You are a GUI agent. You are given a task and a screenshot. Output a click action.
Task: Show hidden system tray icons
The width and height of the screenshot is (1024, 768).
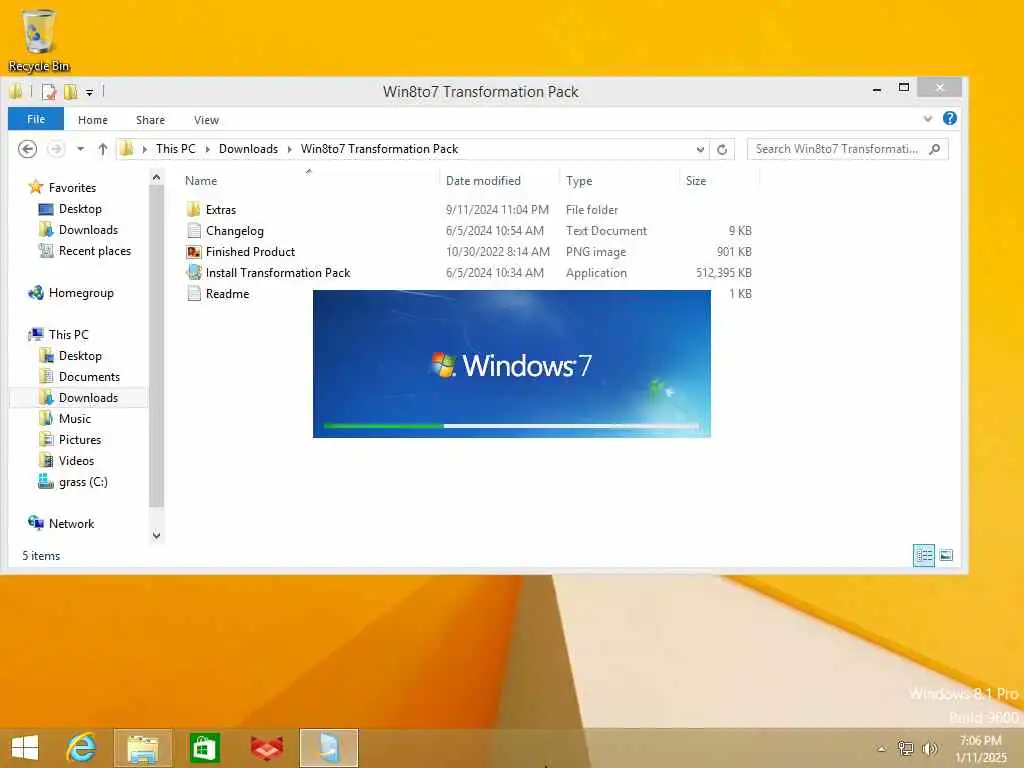(882, 748)
